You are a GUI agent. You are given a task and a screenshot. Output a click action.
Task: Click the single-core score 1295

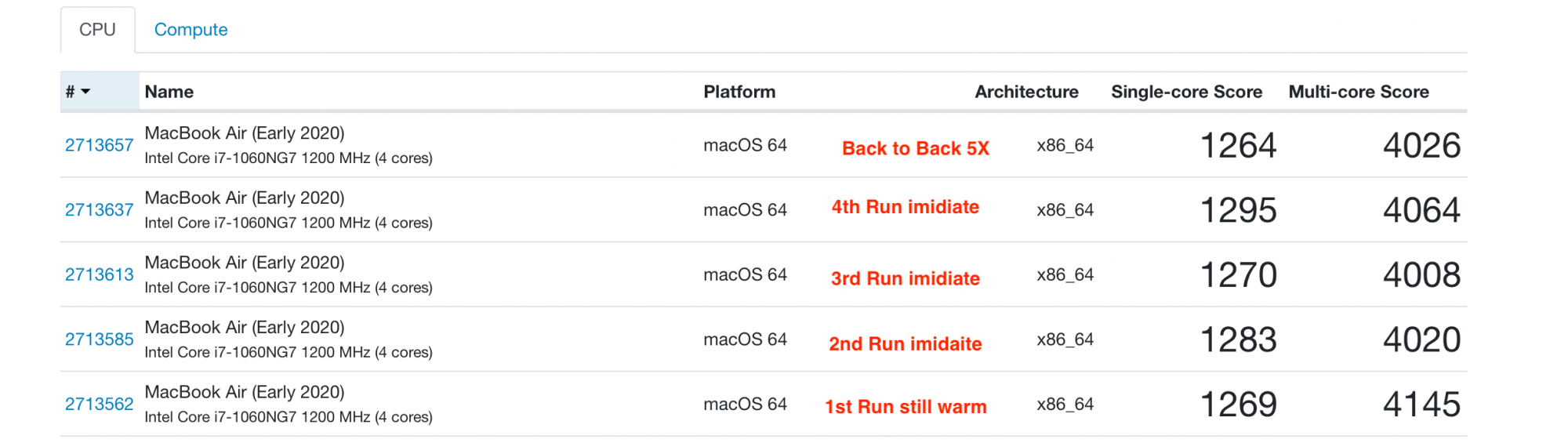point(1238,210)
